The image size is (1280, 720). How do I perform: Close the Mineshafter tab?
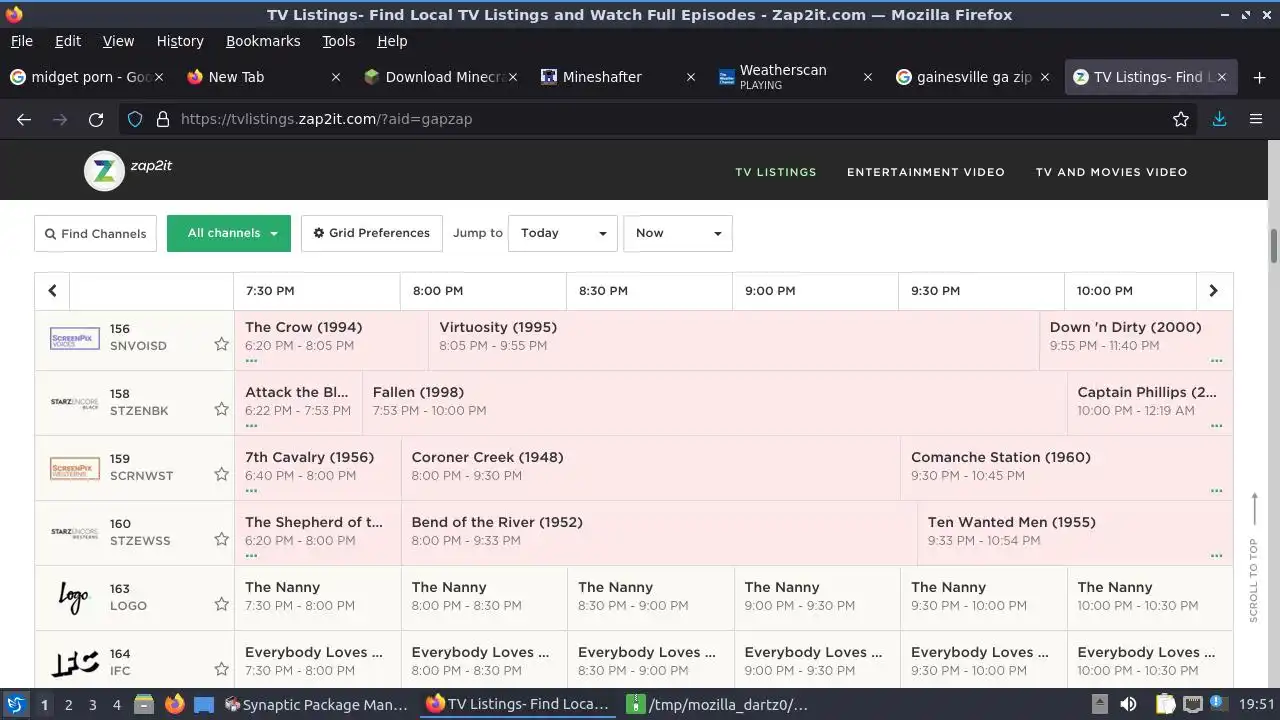pos(690,77)
